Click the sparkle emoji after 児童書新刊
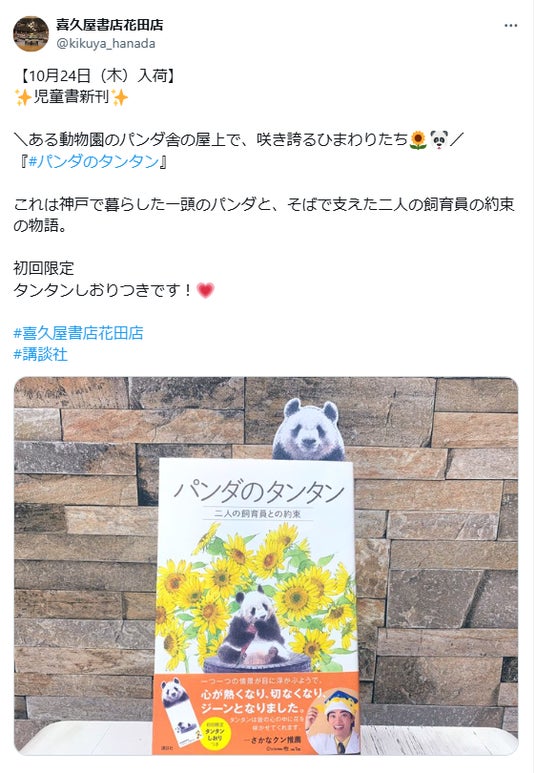The width and height of the screenshot is (536, 773). coord(119,97)
